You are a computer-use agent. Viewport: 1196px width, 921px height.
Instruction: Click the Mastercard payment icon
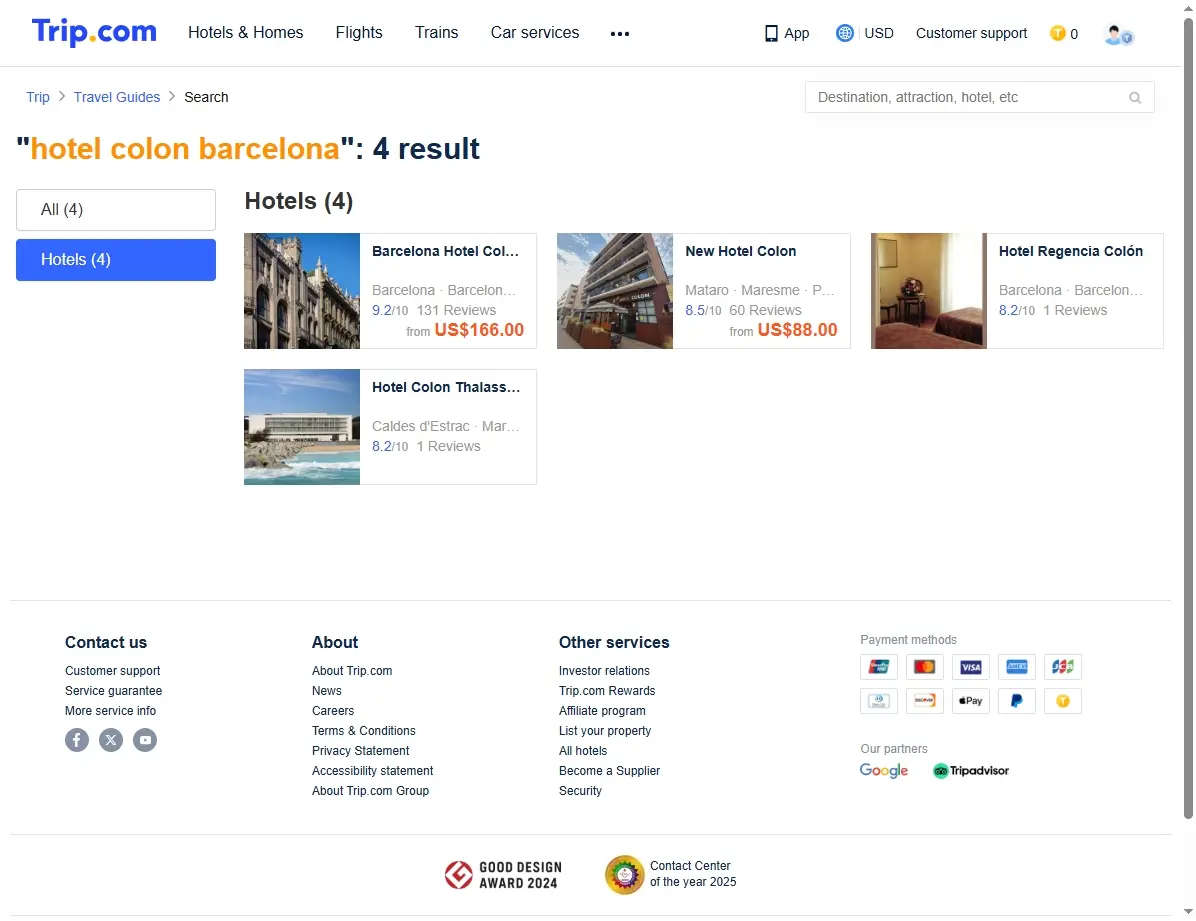924,667
